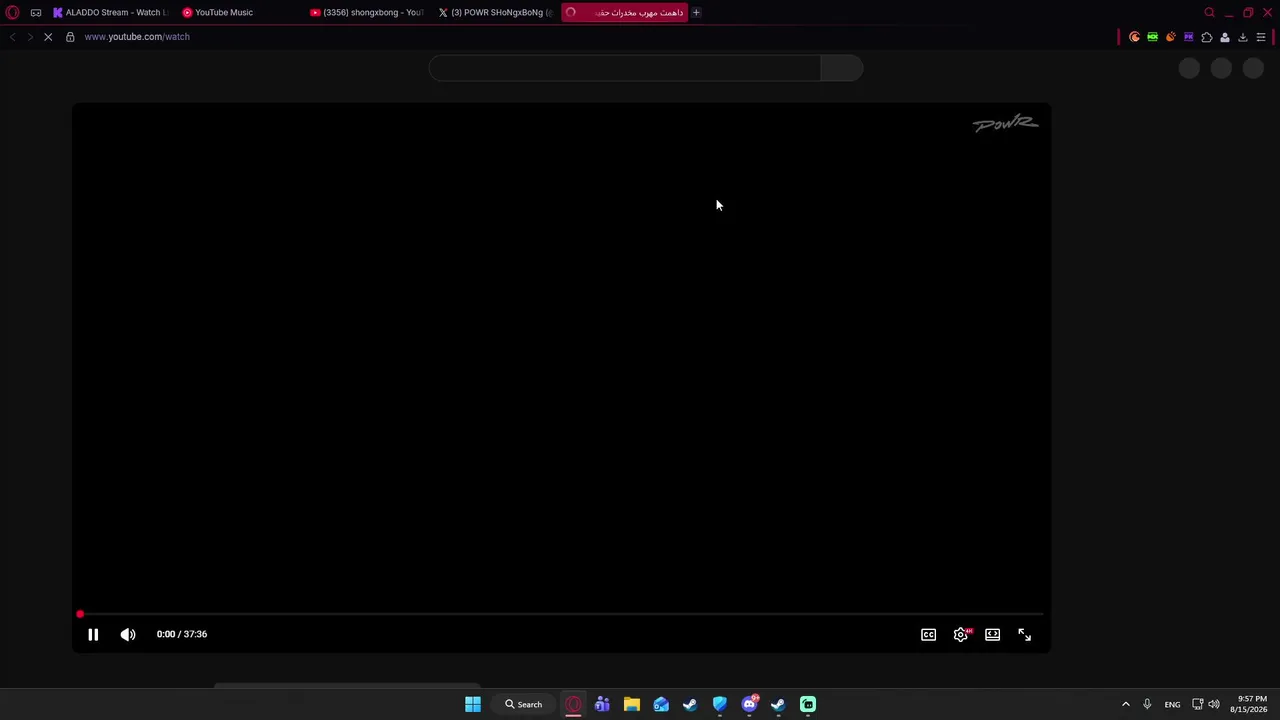Image resolution: width=1280 pixels, height=720 pixels.
Task: Click the microphone icon in the system tray
Action: coord(1147,704)
